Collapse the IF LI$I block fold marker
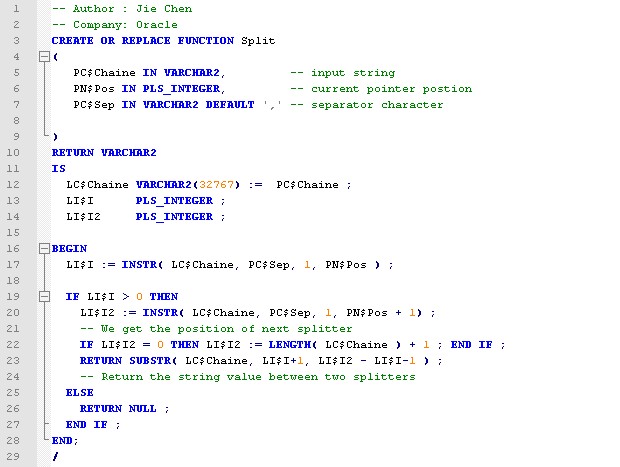 click(43, 297)
